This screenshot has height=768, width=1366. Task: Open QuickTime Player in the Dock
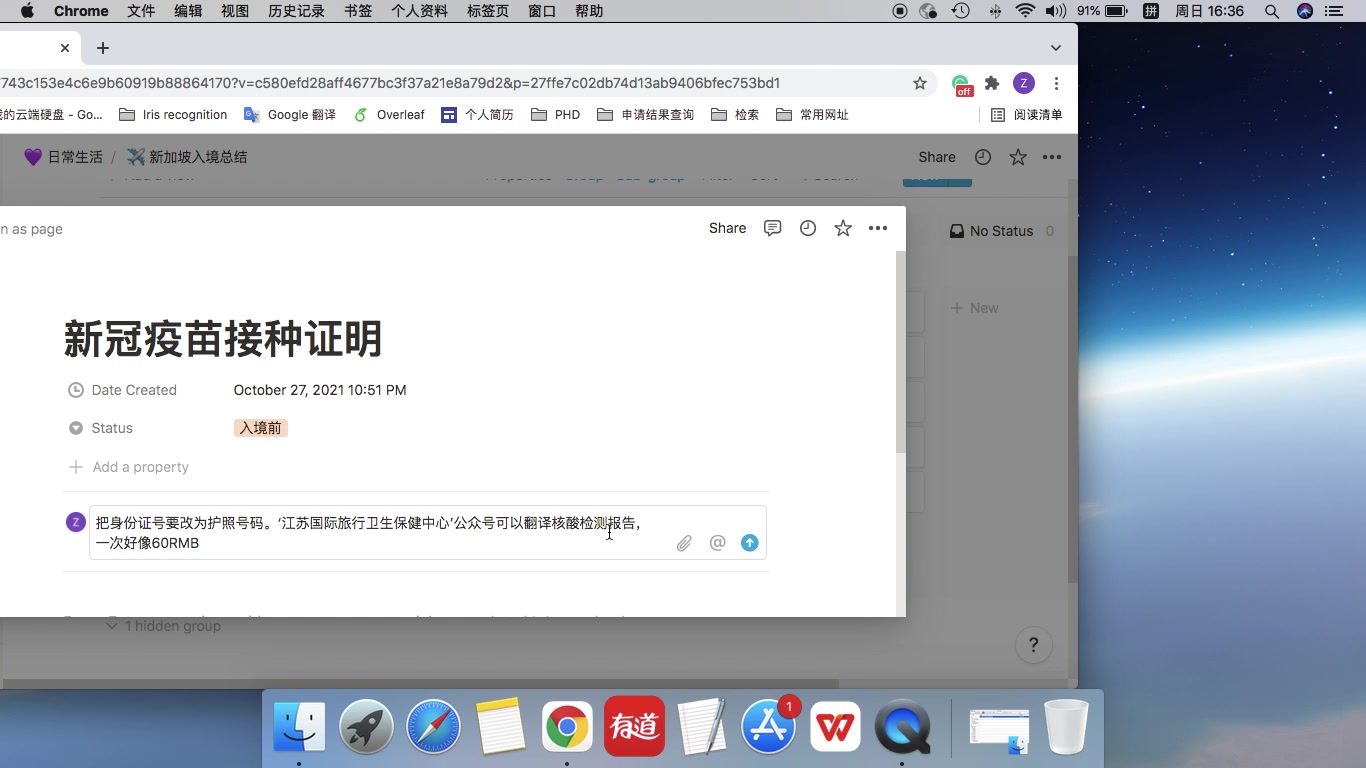(902, 726)
